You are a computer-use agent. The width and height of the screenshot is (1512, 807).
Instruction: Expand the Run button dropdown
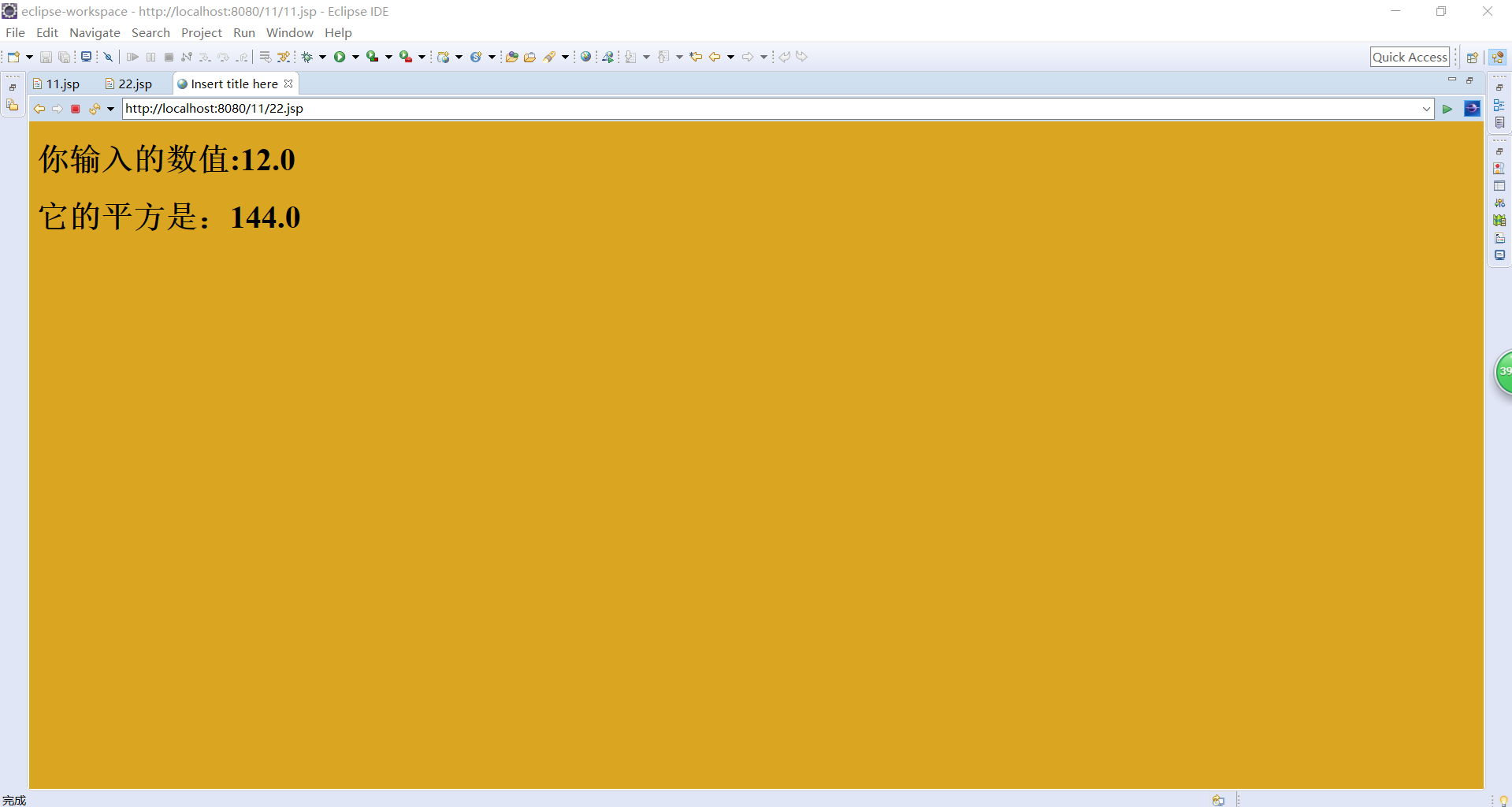355,56
